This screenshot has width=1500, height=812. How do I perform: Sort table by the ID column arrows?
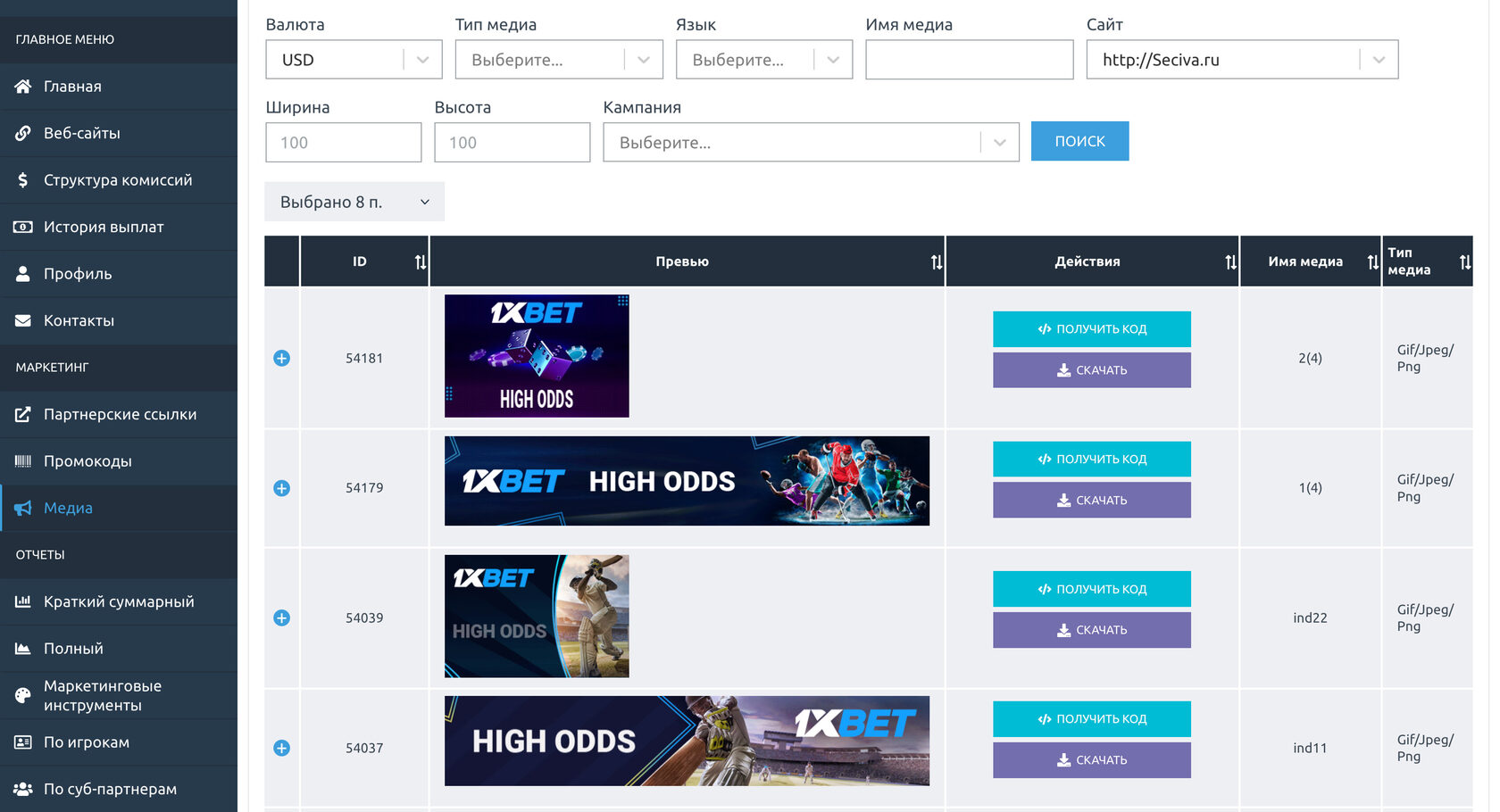click(421, 262)
